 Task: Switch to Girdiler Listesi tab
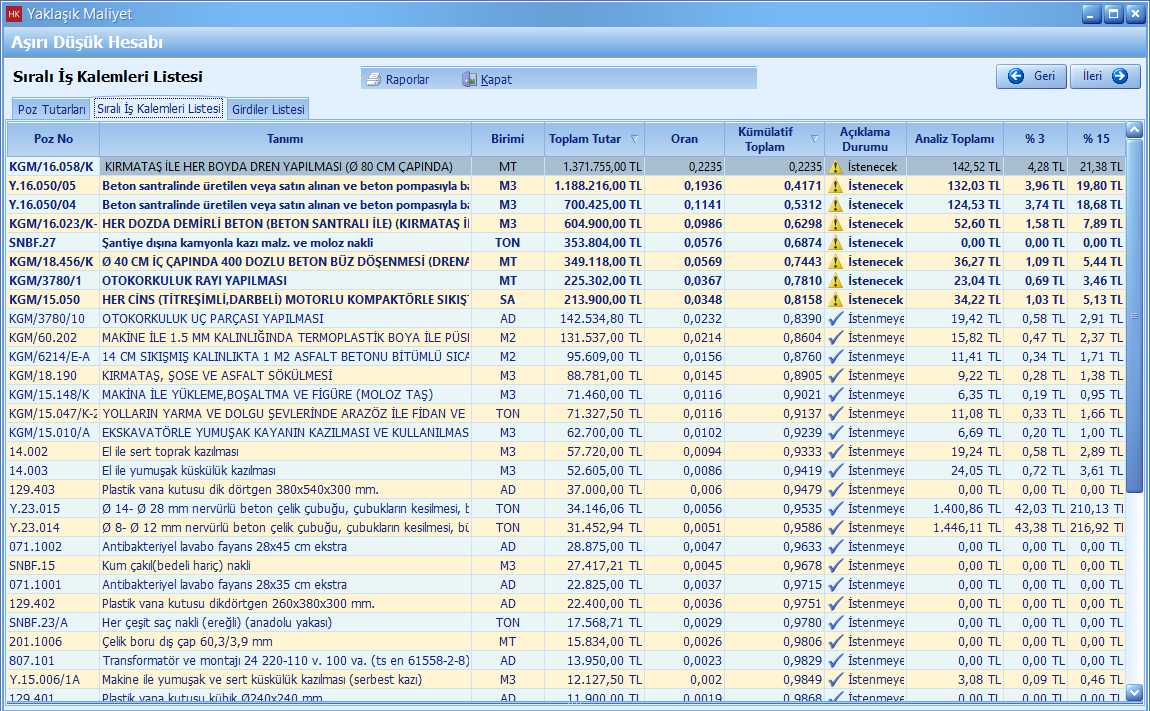pyautogui.click(x=267, y=109)
